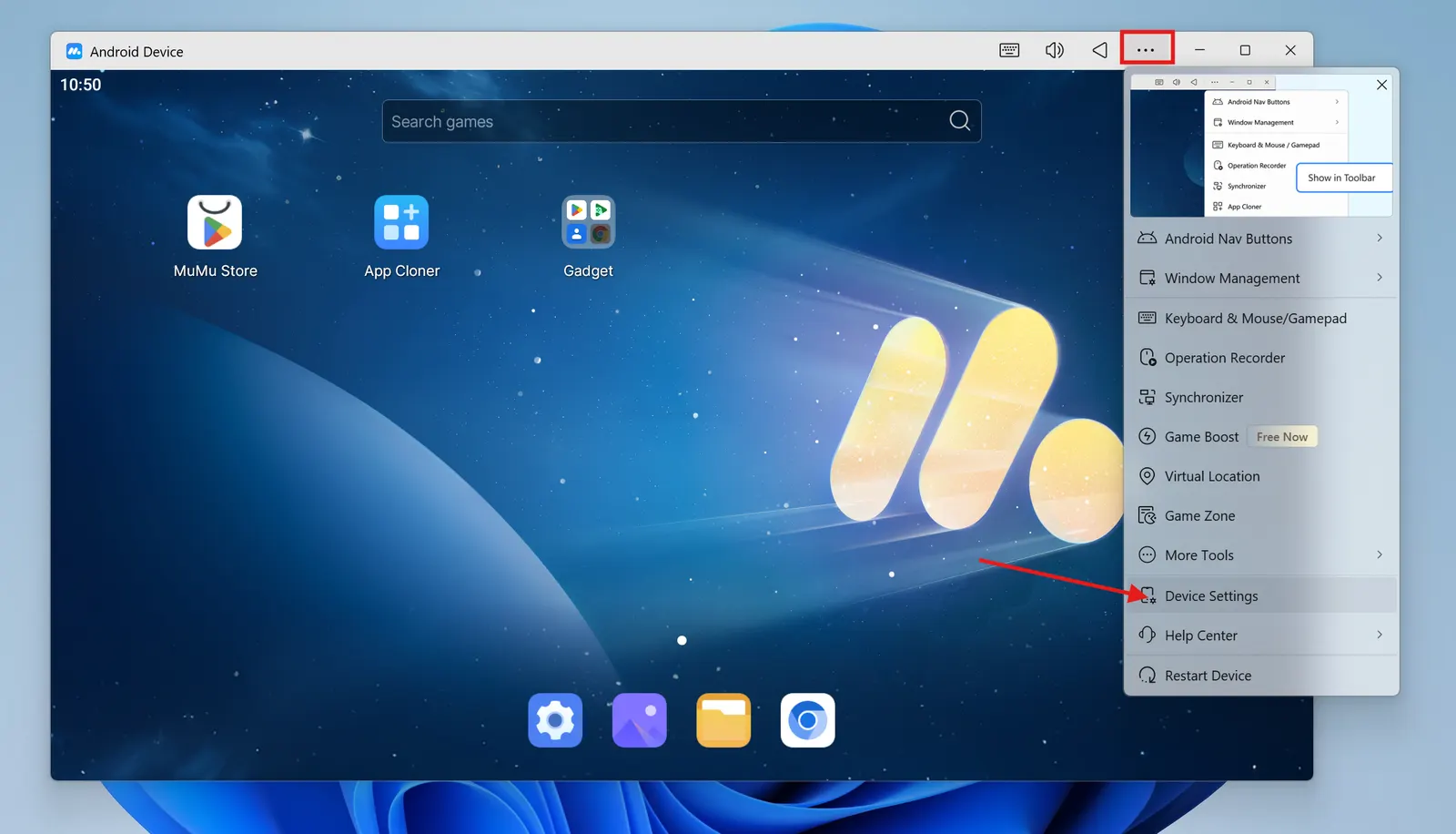
Task: Click the volume speaker icon in title bar
Action: (1055, 50)
